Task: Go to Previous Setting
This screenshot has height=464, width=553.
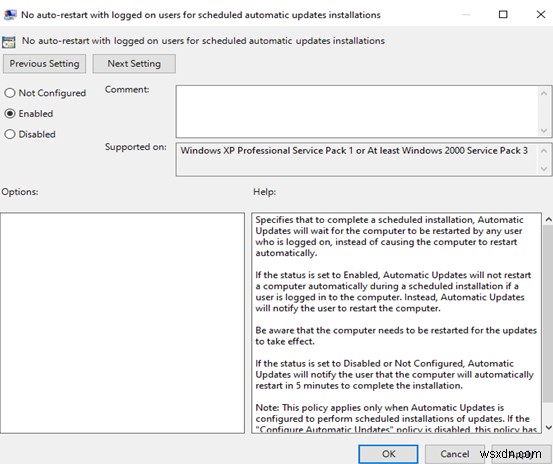Action: tap(44, 64)
